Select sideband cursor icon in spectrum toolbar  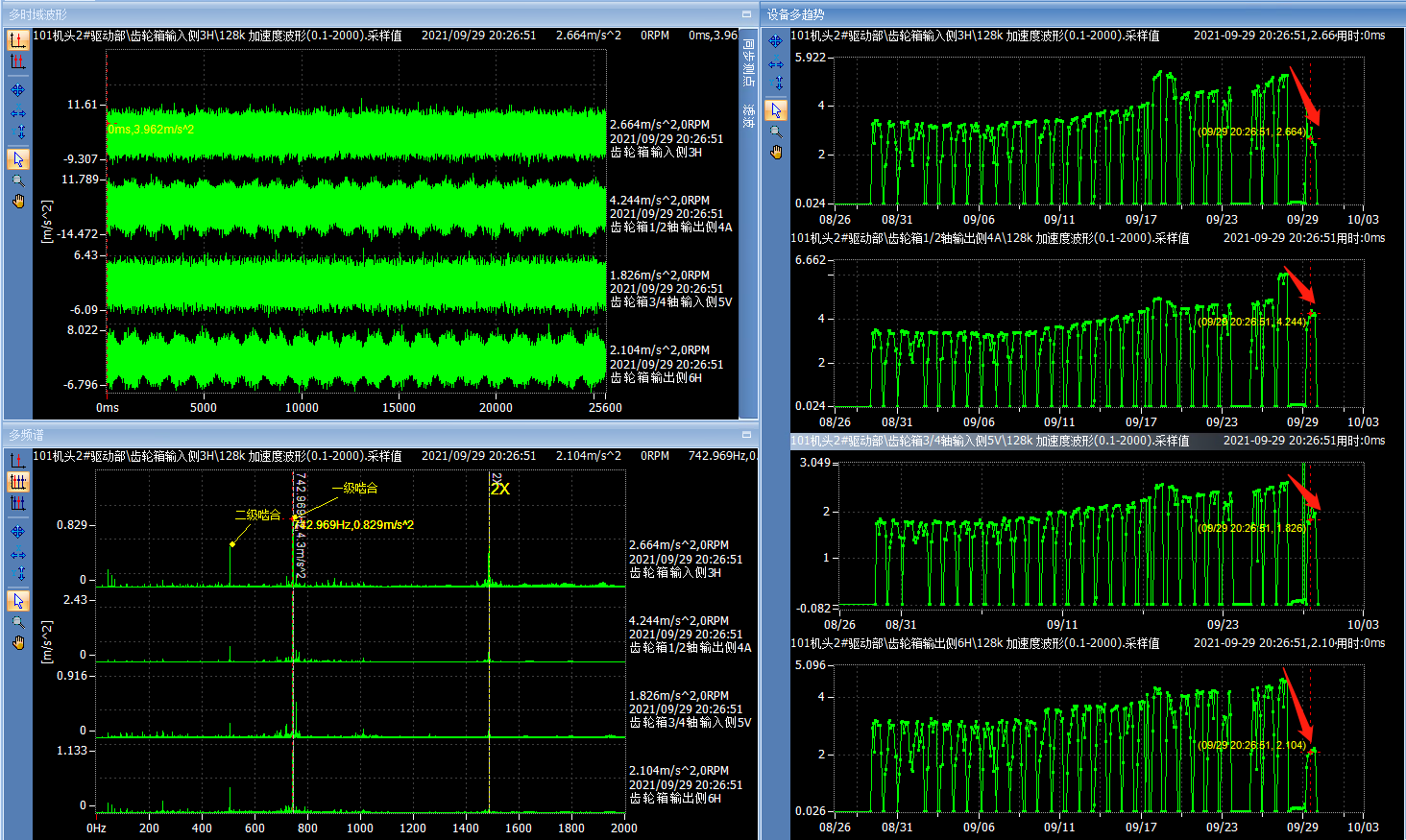[x=18, y=503]
